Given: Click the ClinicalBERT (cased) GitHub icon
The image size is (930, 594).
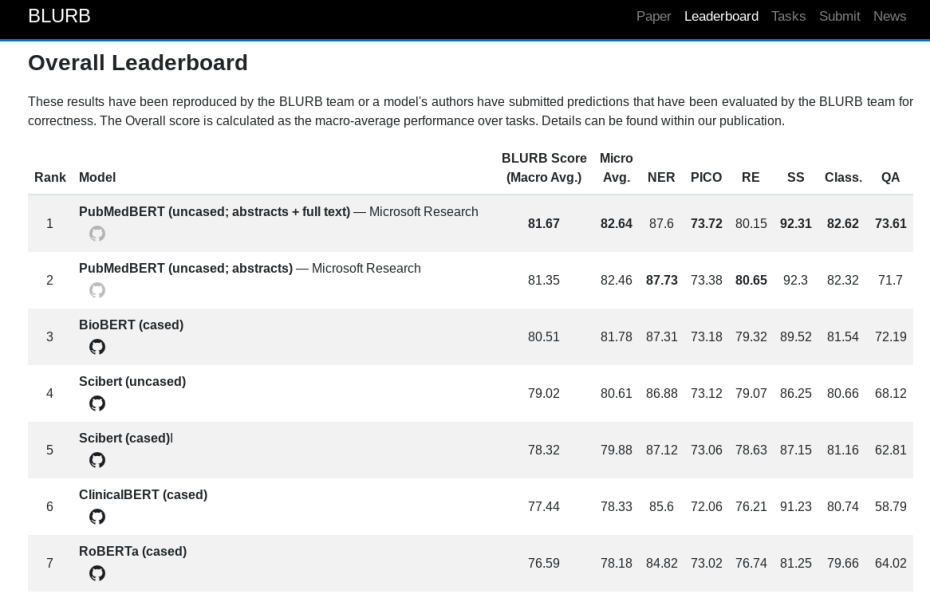Looking at the screenshot, I should click(97, 517).
